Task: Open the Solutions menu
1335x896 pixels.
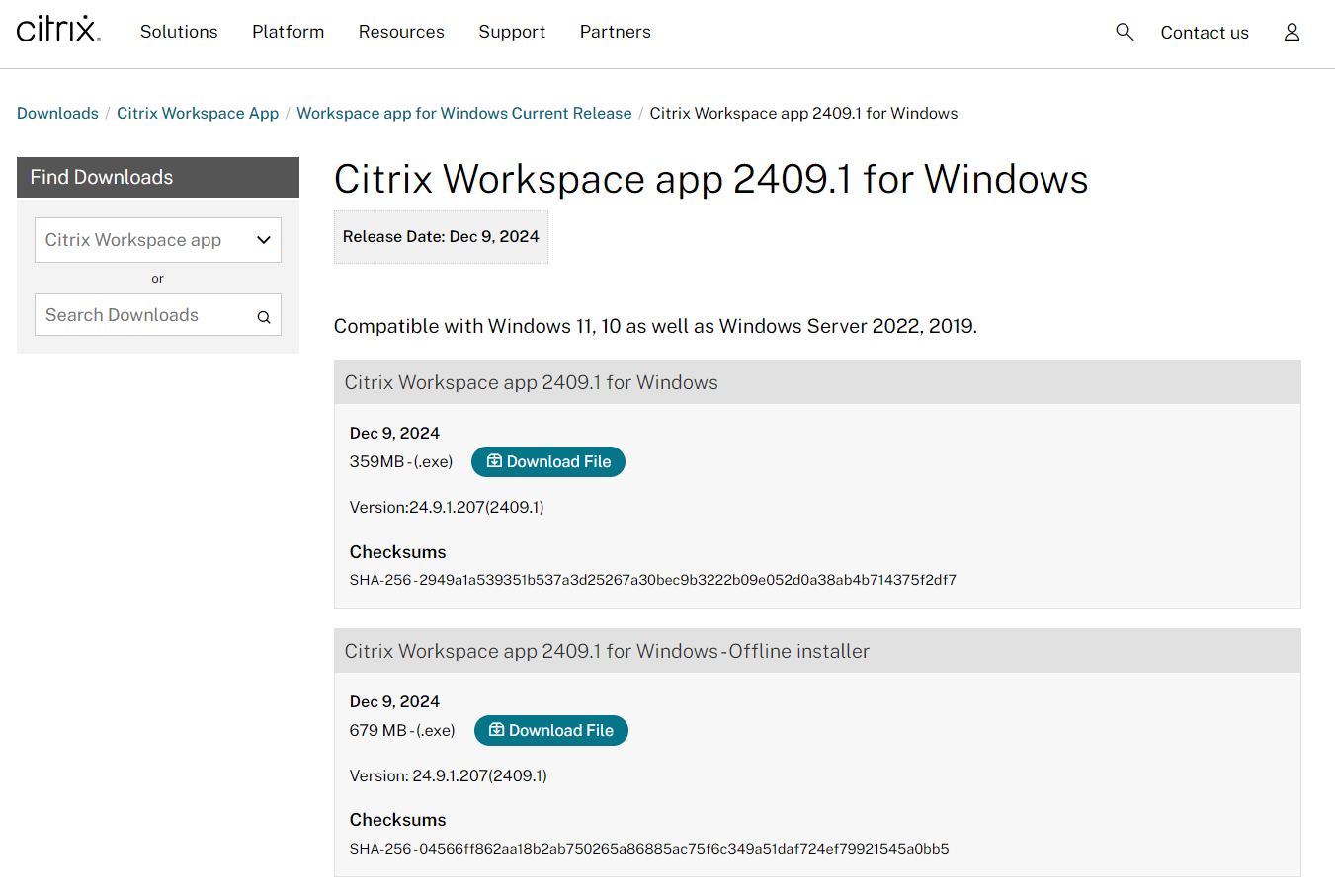Action: click(179, 32)
